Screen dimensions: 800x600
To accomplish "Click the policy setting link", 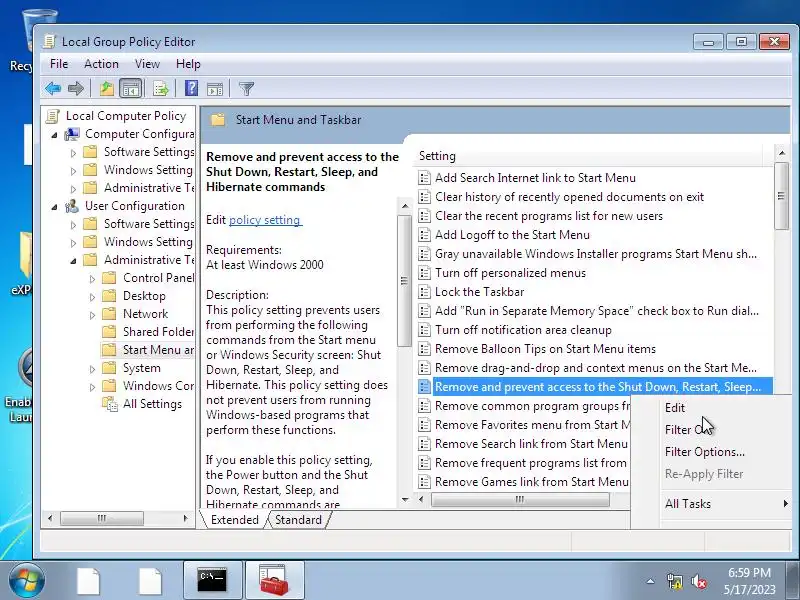I will click(x=265, y=220).
